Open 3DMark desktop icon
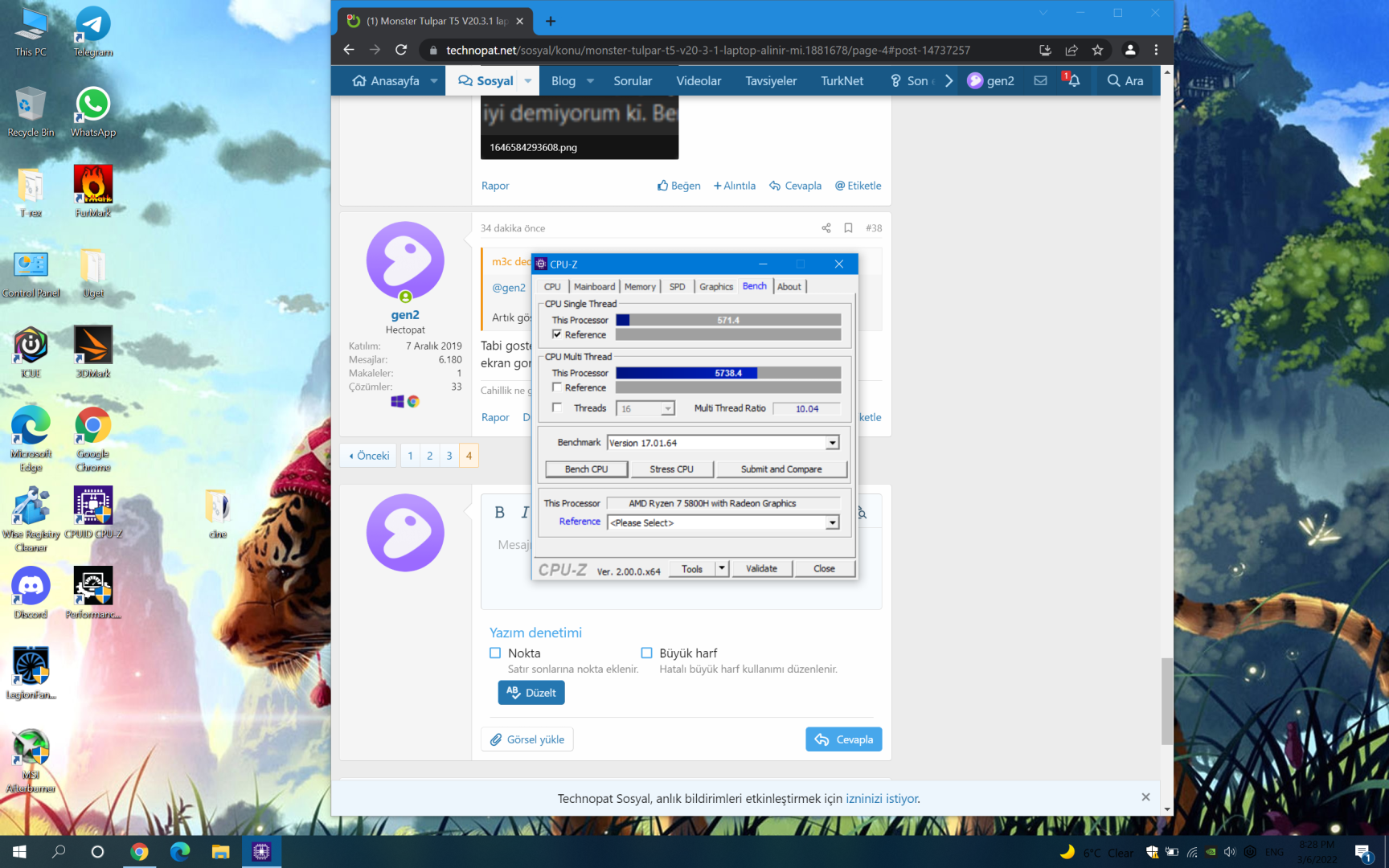Viewport: 1389px width, 868px height. 93,353
